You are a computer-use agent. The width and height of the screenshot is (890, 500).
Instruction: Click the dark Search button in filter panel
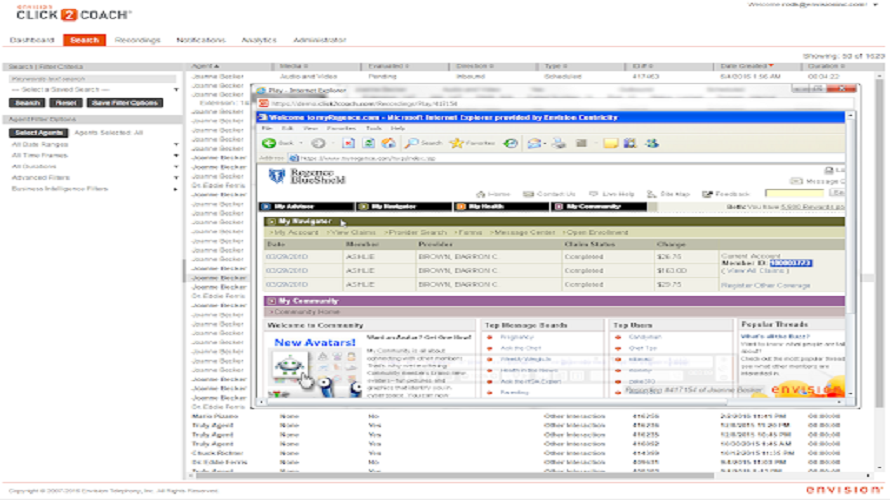point(27,103)
